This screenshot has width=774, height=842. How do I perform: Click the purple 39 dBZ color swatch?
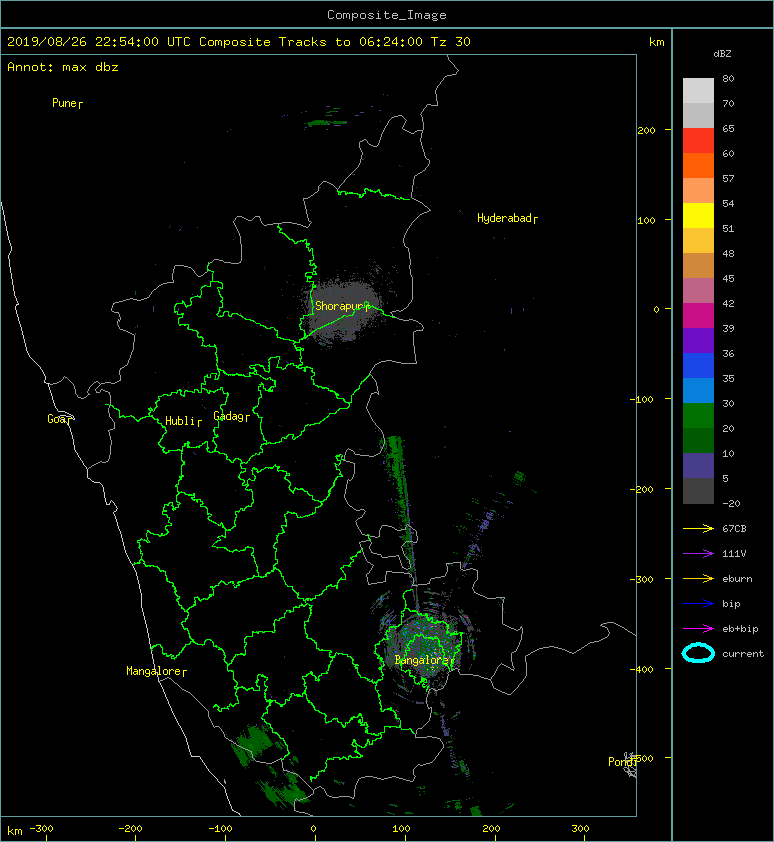pyautogui.click(x=698, y=340)
